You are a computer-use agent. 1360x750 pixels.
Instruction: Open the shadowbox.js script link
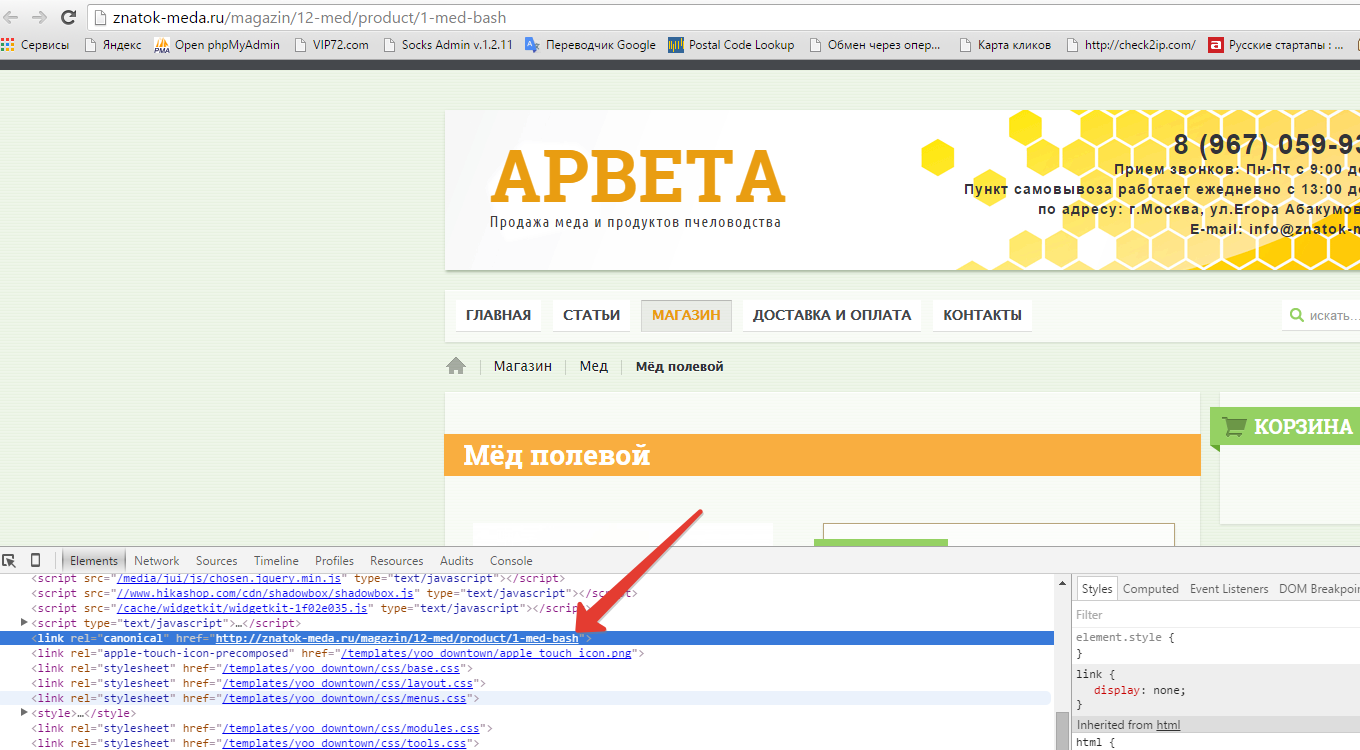(x=266, y=593)
